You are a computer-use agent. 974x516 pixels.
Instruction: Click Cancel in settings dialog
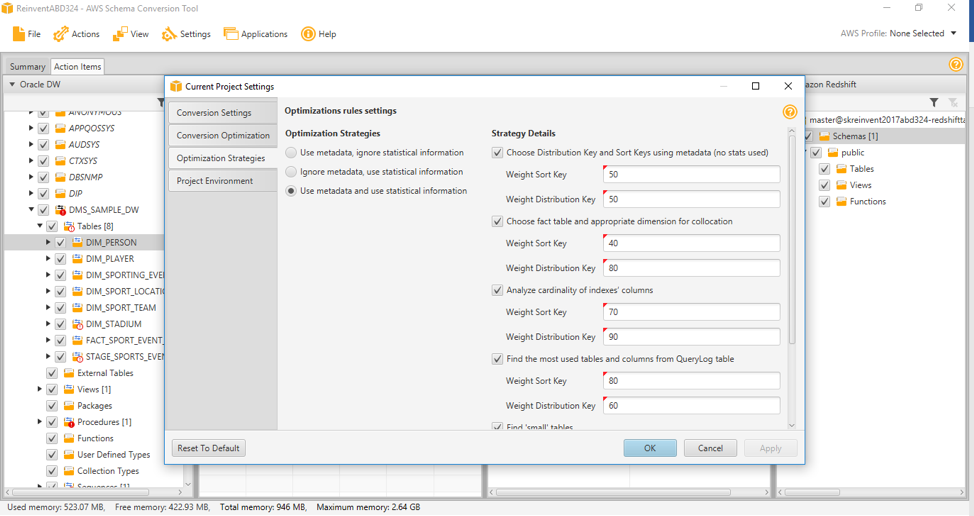pyautogui.click(x=710, y=448)
